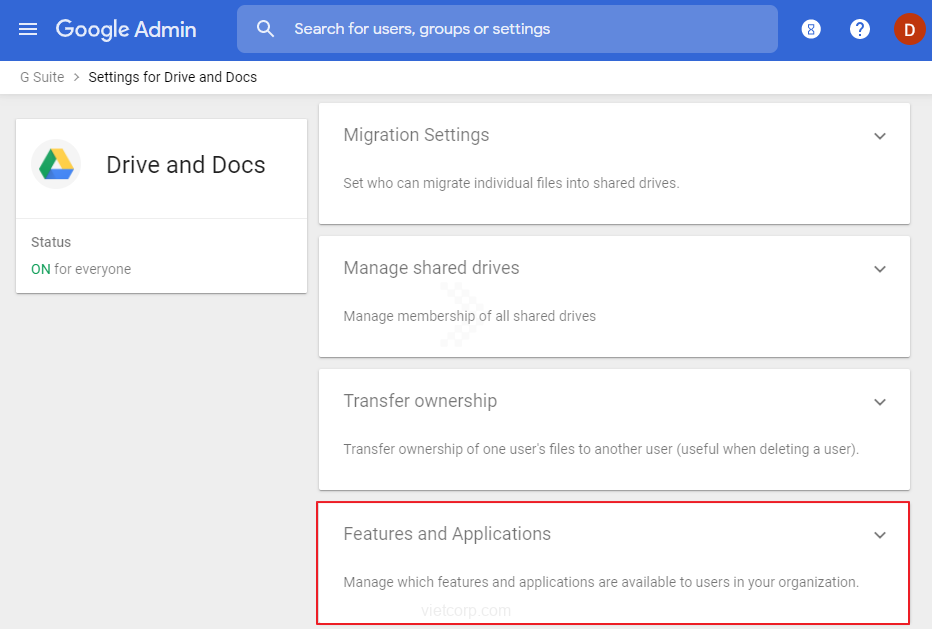Expand Features and Applications using chevron
This screenshot has height=629, width=932.
click(880, 535)
